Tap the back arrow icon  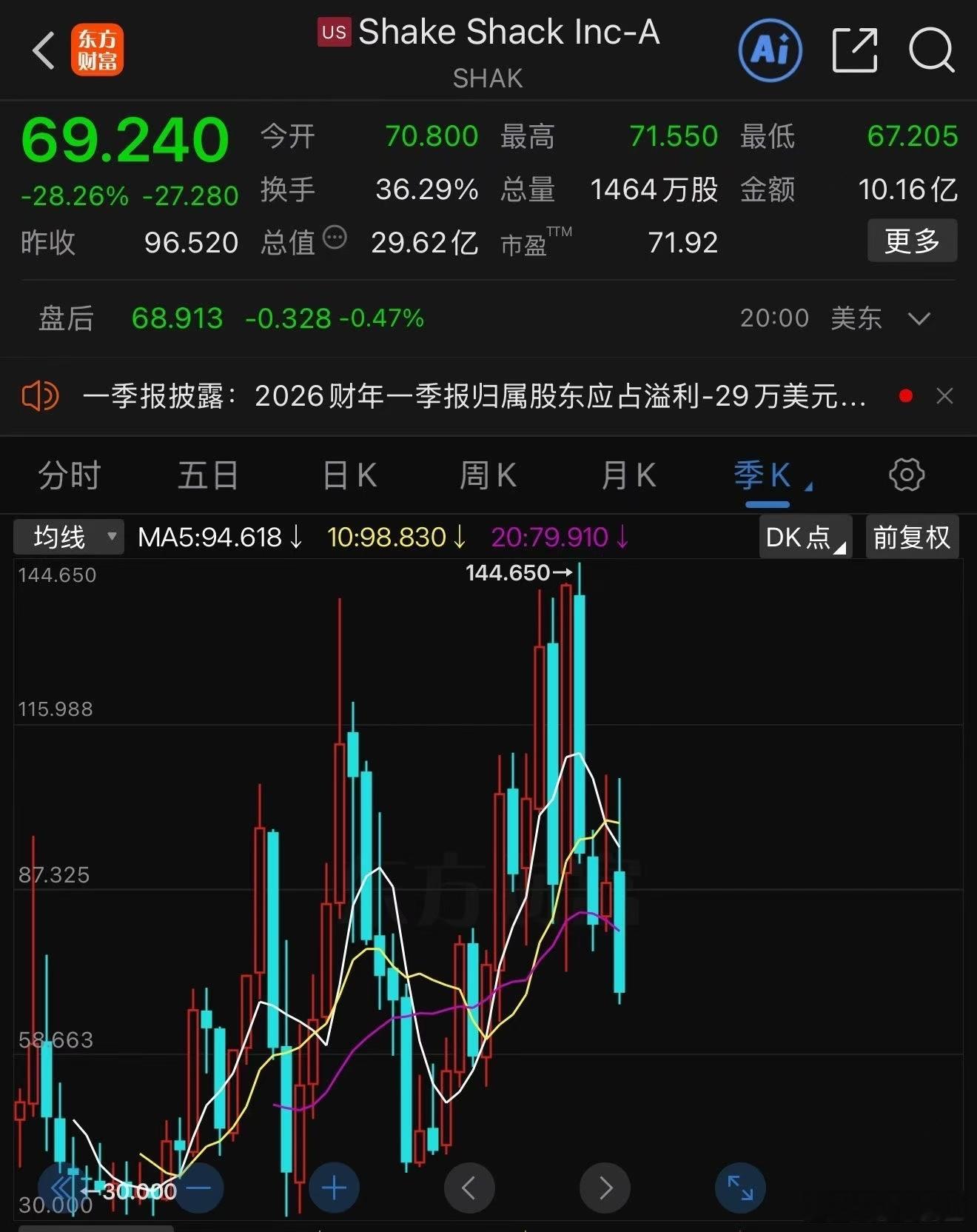pos(44,50)
